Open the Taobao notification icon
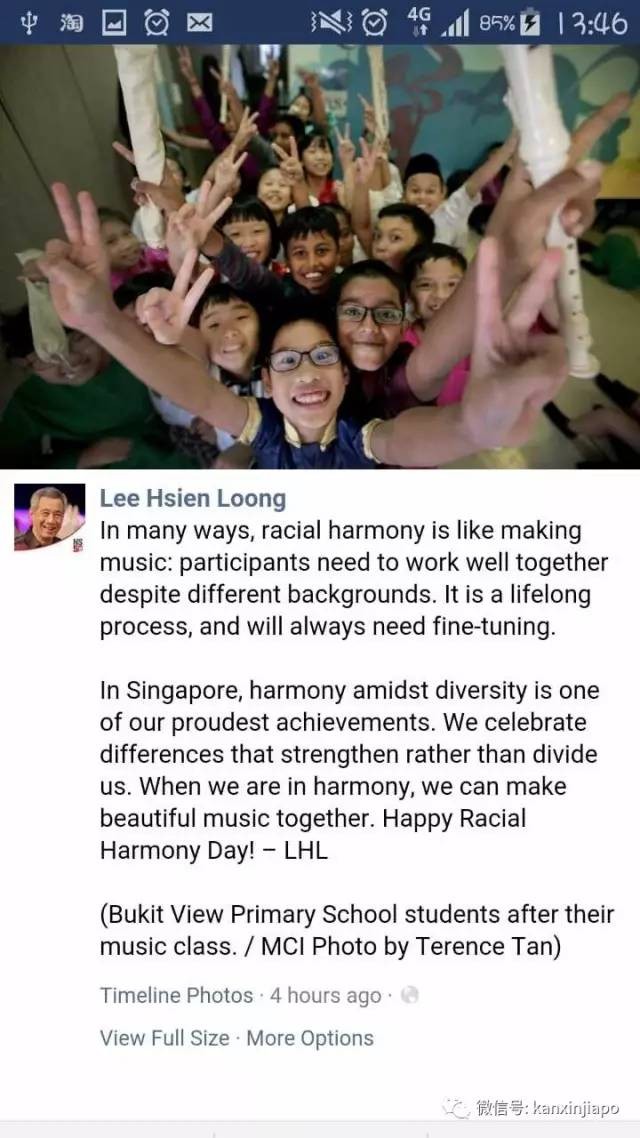The image size is (640, 1138). 70,22
